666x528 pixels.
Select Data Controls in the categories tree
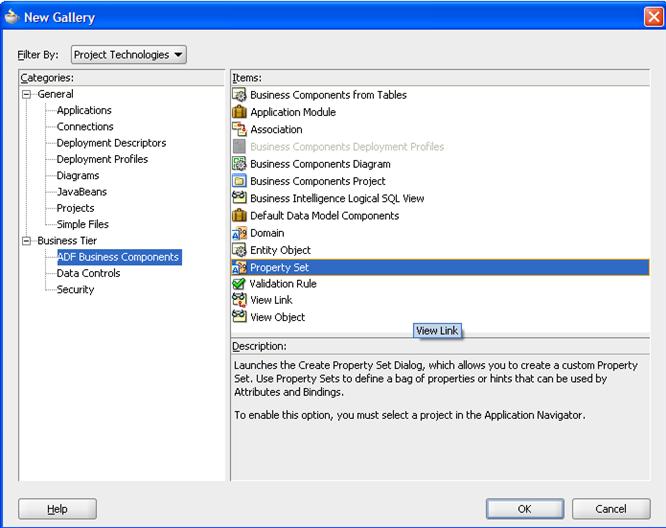[88, 273]
